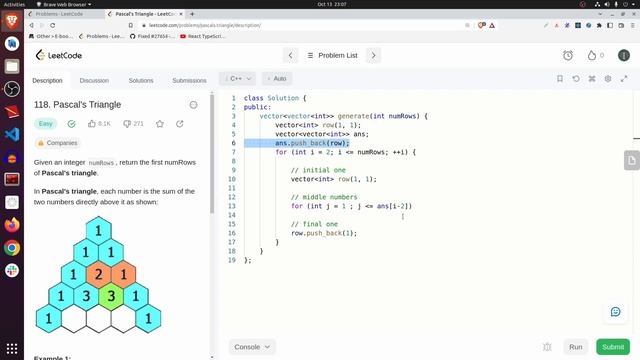The image size is (640, 360).
Task: Switch to the Submissions tab
Action: [189, 80]
